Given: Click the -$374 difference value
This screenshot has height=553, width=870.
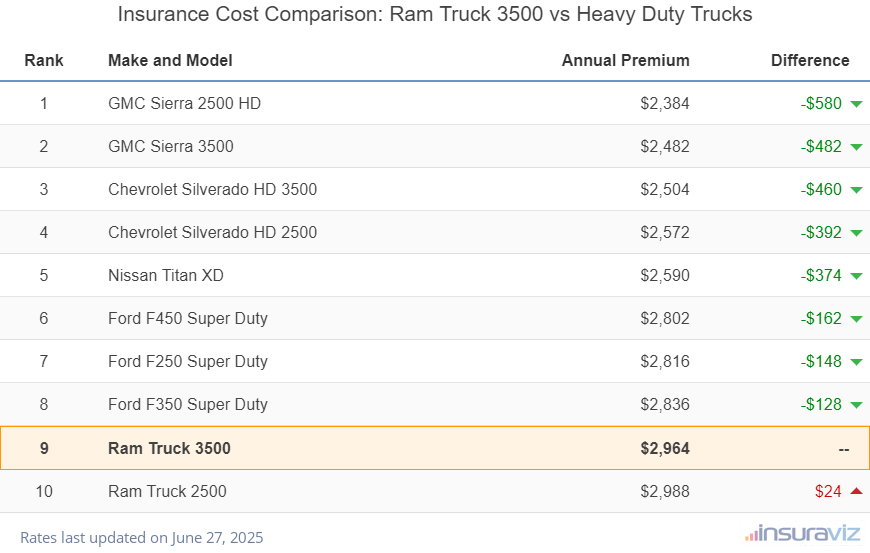Looking at the screenshot, I should tap(821, 275).
